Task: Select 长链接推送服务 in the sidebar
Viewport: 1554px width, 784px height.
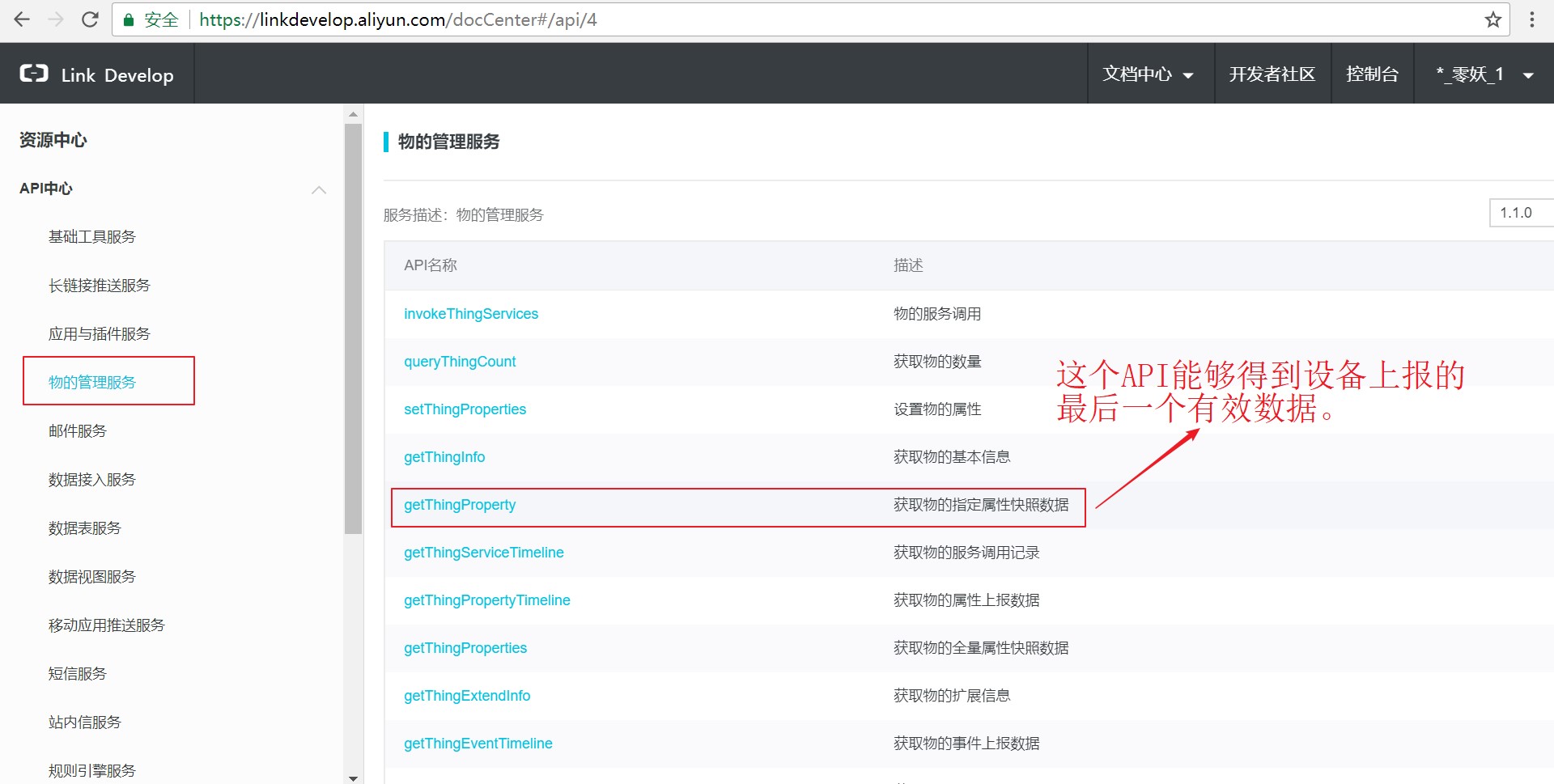Action: click(x=100, y=286)
